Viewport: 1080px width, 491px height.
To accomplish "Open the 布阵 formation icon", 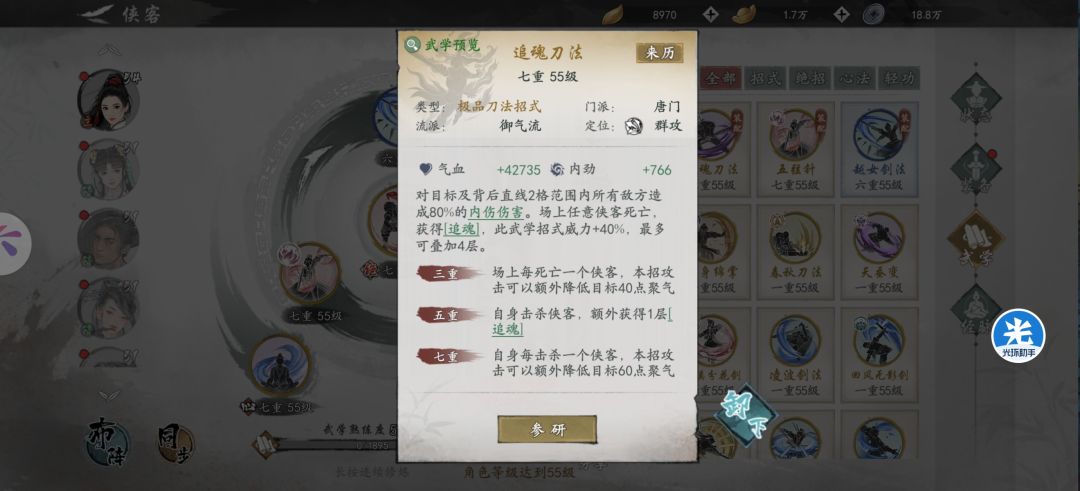I will pyautogui.click(x=108, y=440).
